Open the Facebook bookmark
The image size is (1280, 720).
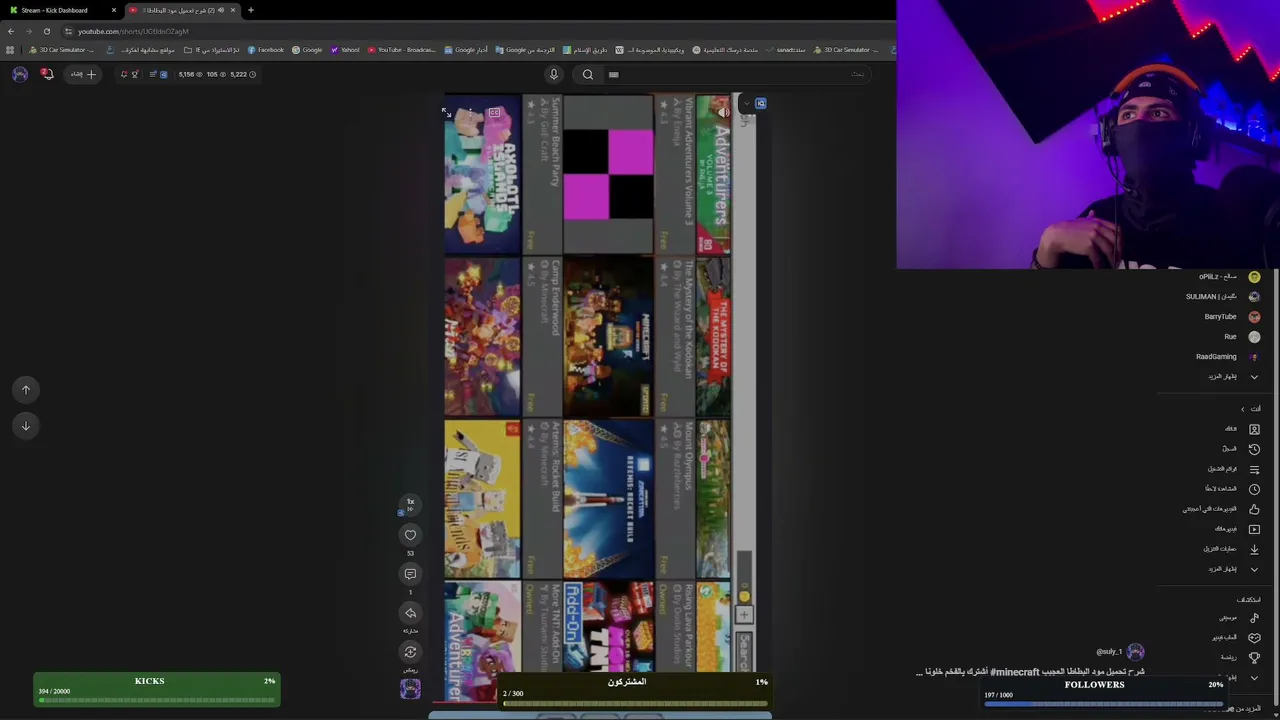click(x=265, y=50)
